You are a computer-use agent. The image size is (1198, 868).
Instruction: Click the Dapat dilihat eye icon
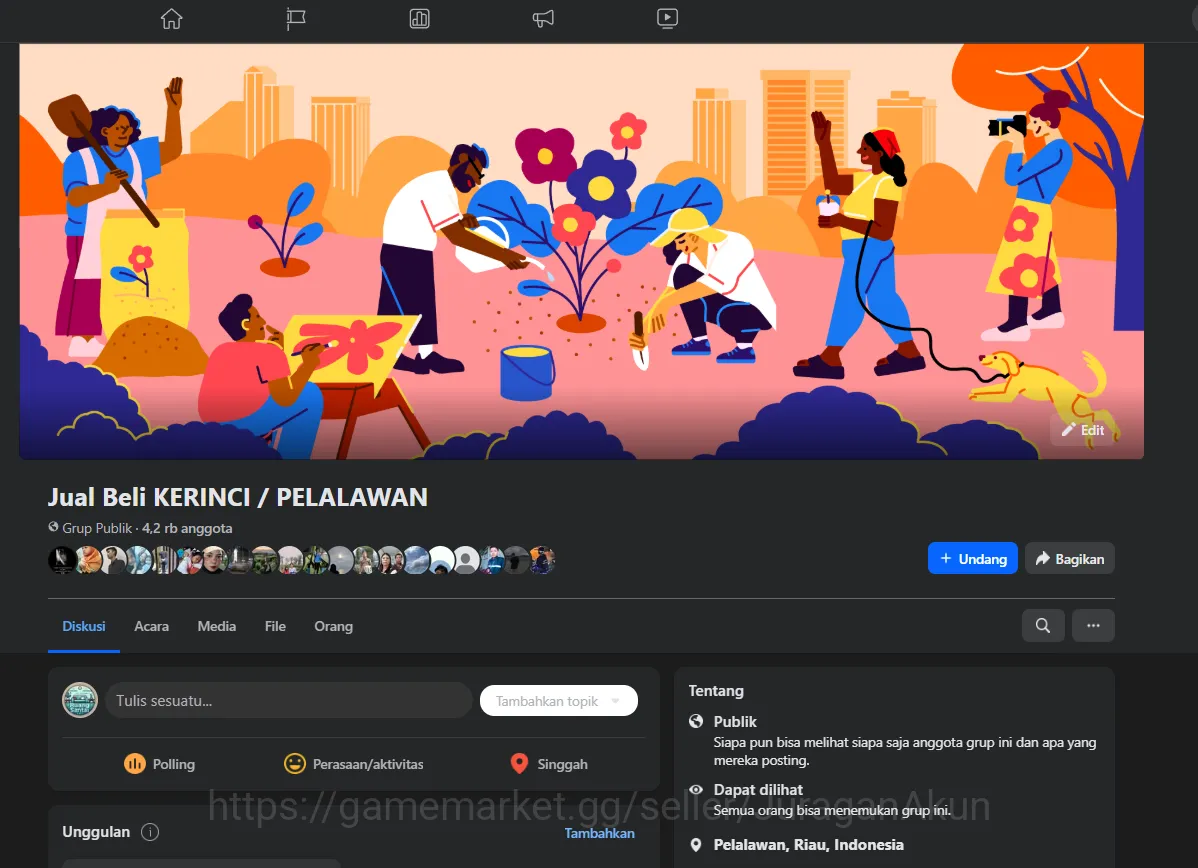tap(696, 789)
